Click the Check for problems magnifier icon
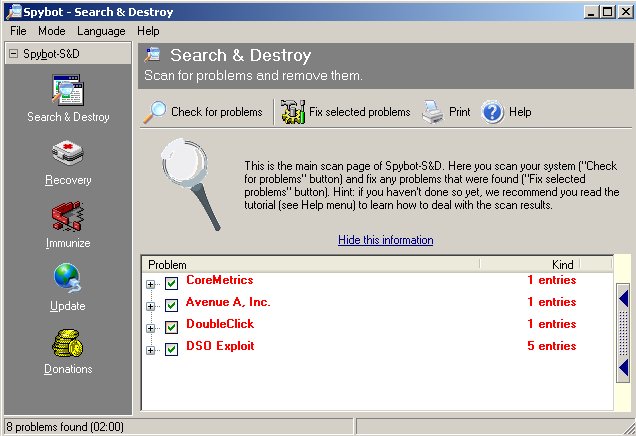 [155, 112]
